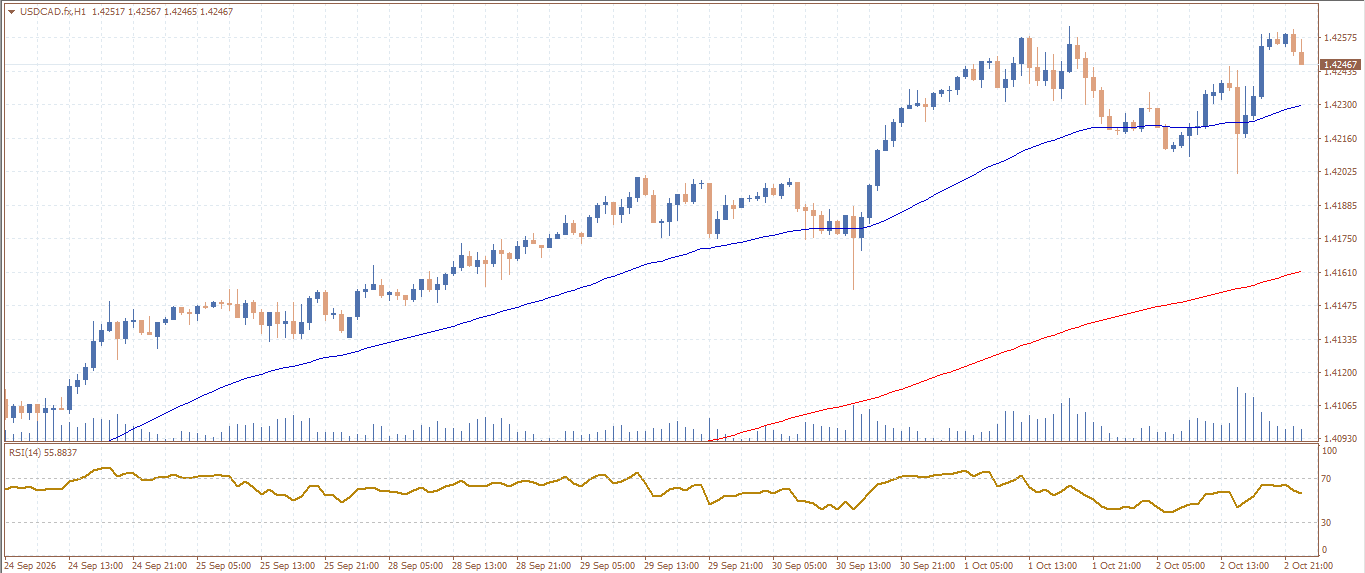
Task: Click the 1.41610 price axis label
Action: click(x=1340, y=272)
